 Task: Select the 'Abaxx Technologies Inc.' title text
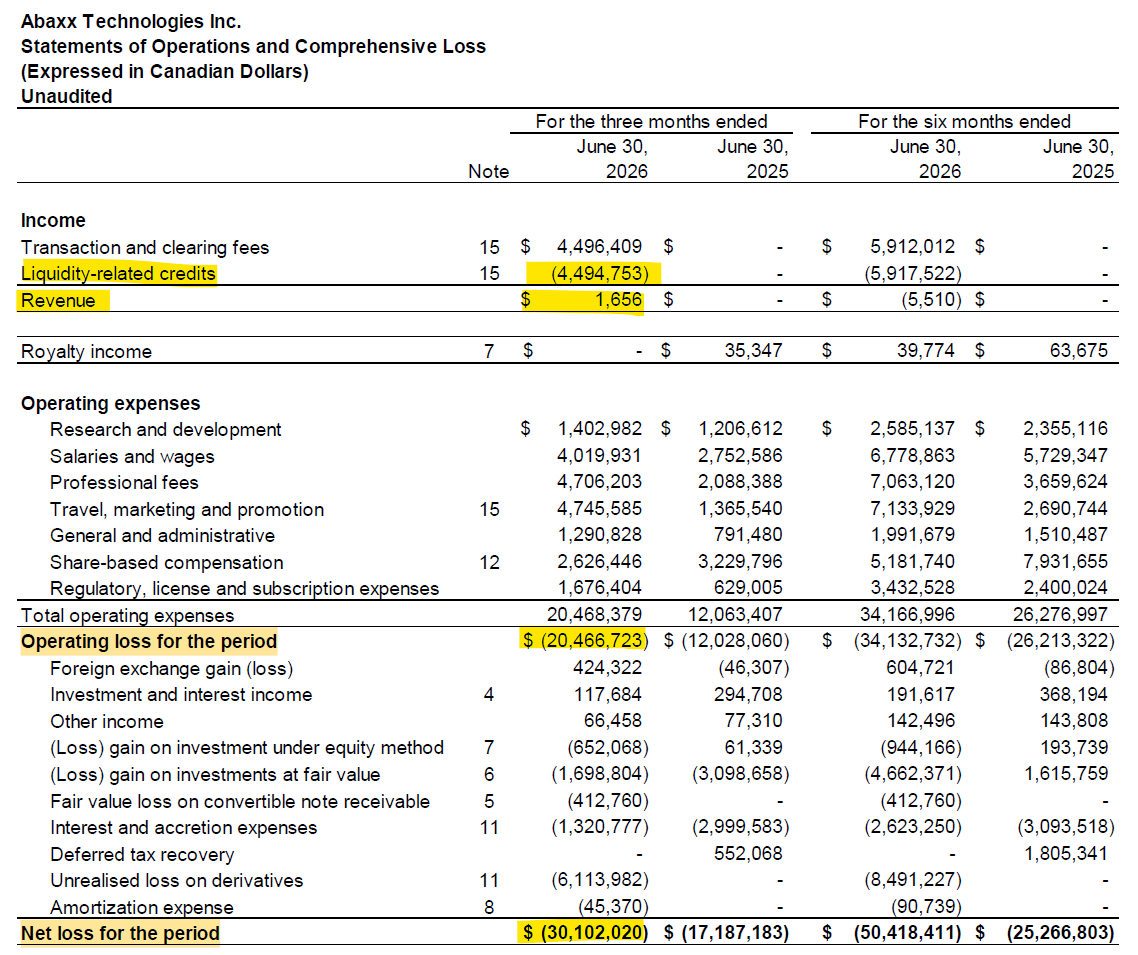(x=131, y=22)
